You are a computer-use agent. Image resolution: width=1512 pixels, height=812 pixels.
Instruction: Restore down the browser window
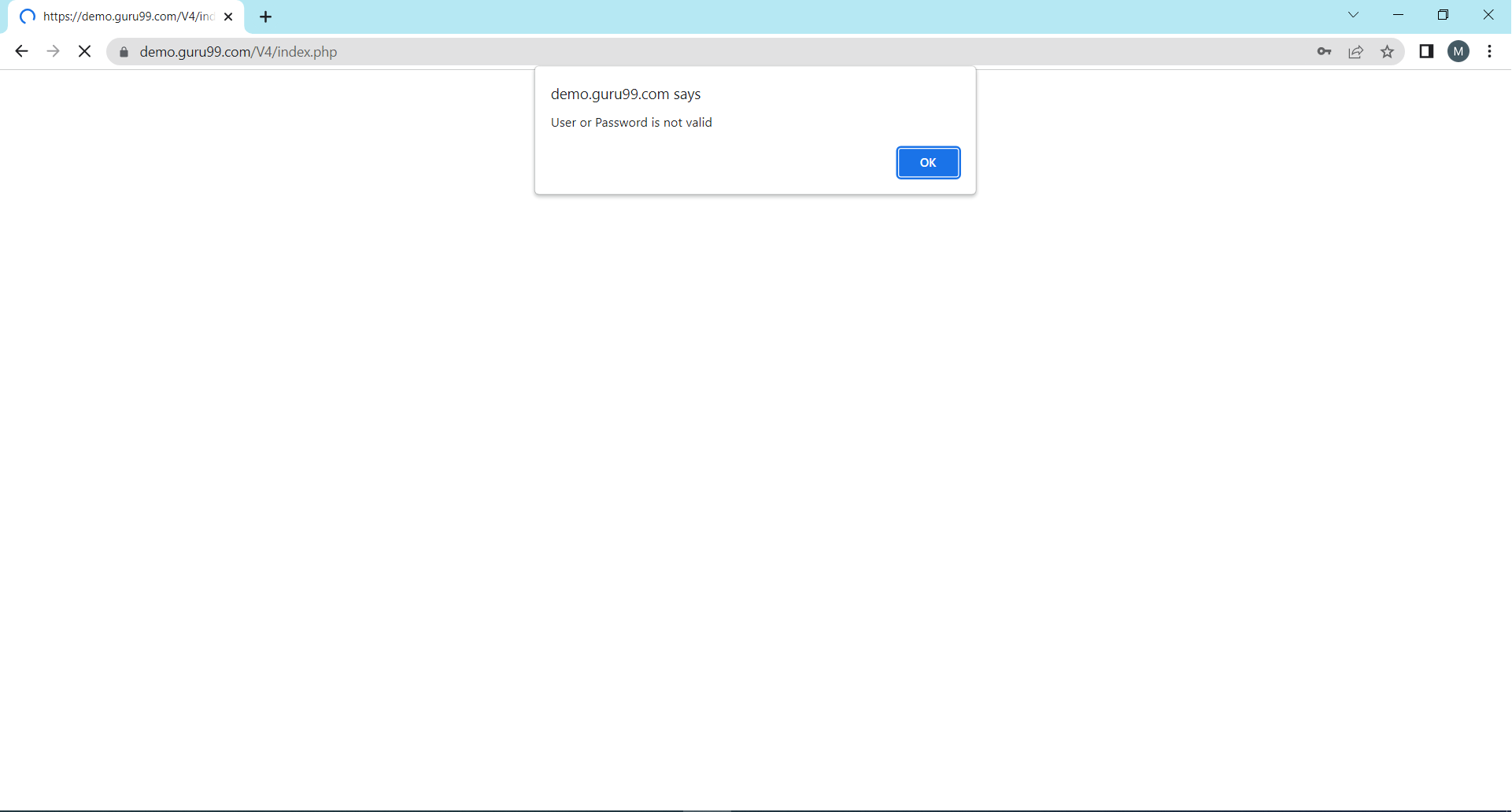[1444, 14]
